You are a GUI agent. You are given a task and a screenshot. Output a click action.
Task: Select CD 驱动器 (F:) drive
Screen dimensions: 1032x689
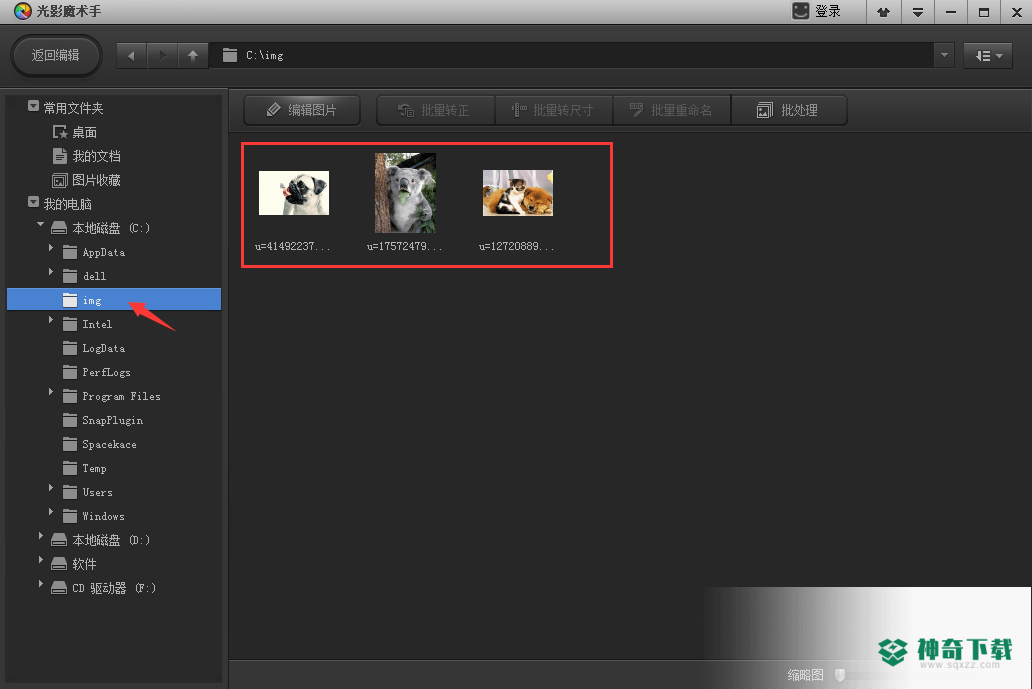click(103, 588)
